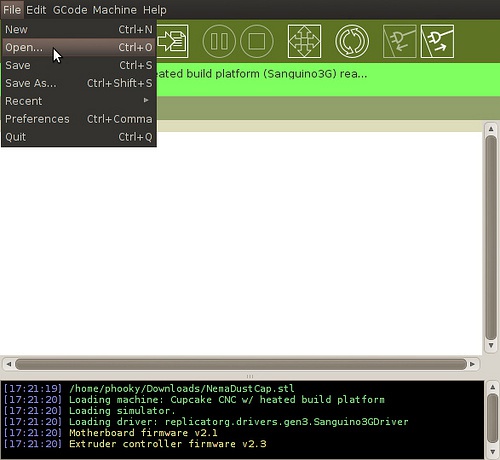Click the Connect plug icon
Viewport: 500px width, 460px height.
[399, 41]
